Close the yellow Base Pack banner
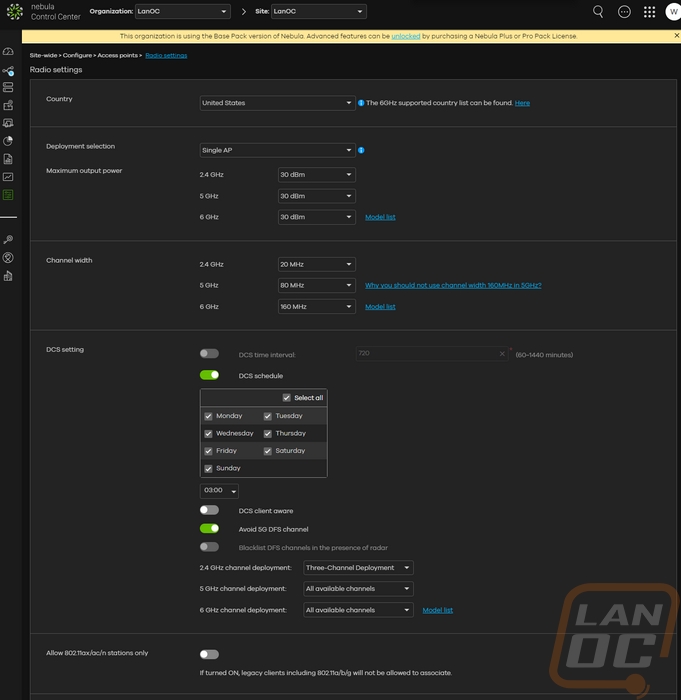681x700 pixels. 677,36
